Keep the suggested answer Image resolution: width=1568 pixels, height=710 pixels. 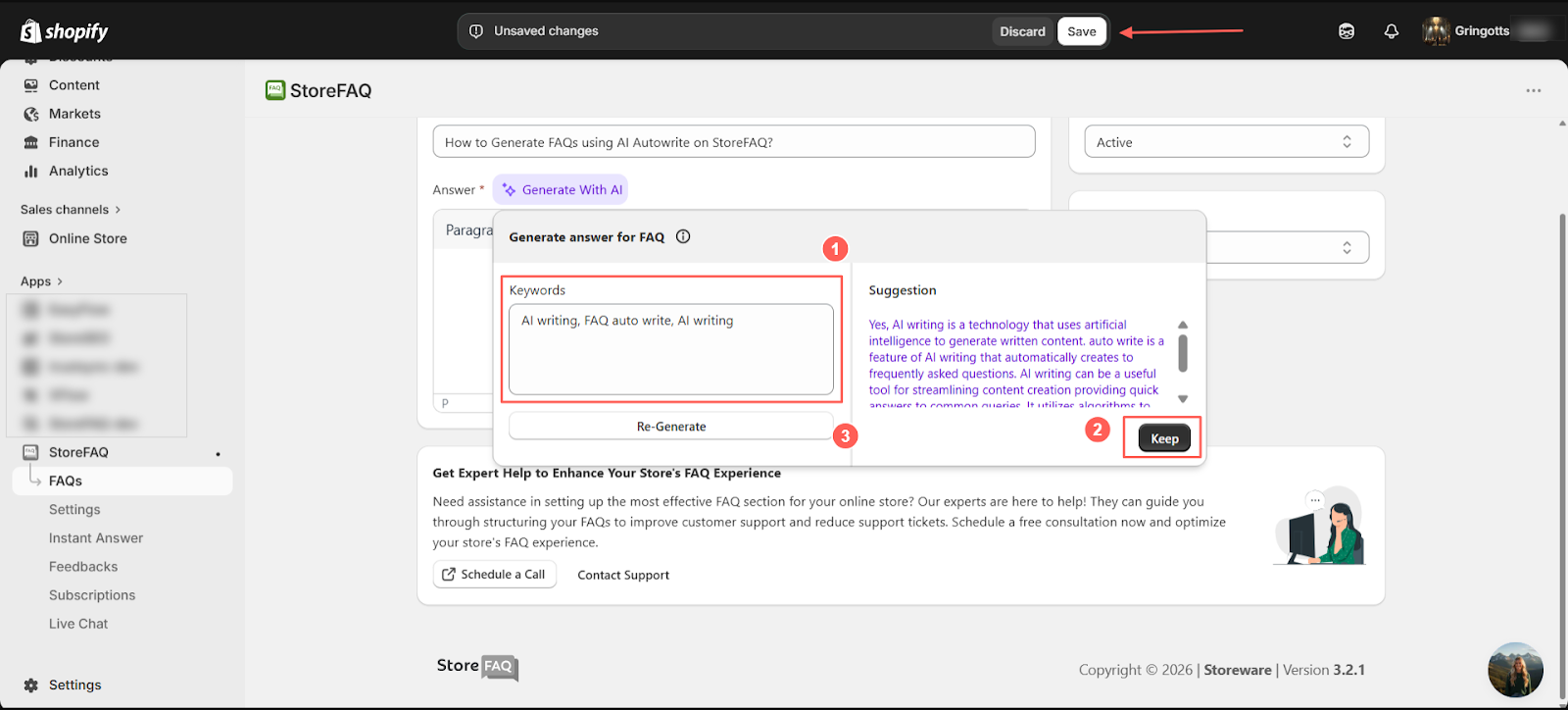[1164, 438]
